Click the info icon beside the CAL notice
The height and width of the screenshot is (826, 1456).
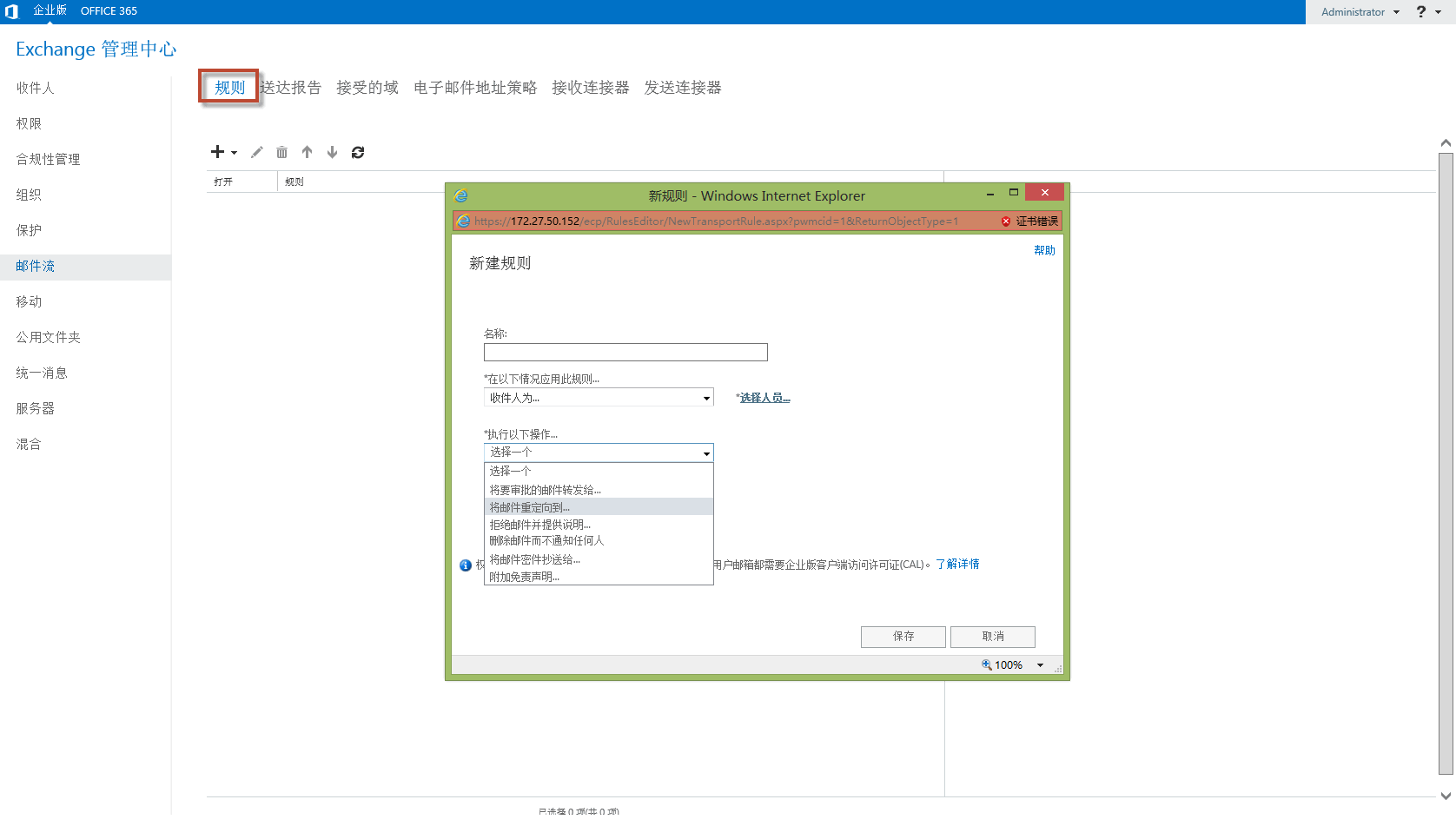coord(466,565)
